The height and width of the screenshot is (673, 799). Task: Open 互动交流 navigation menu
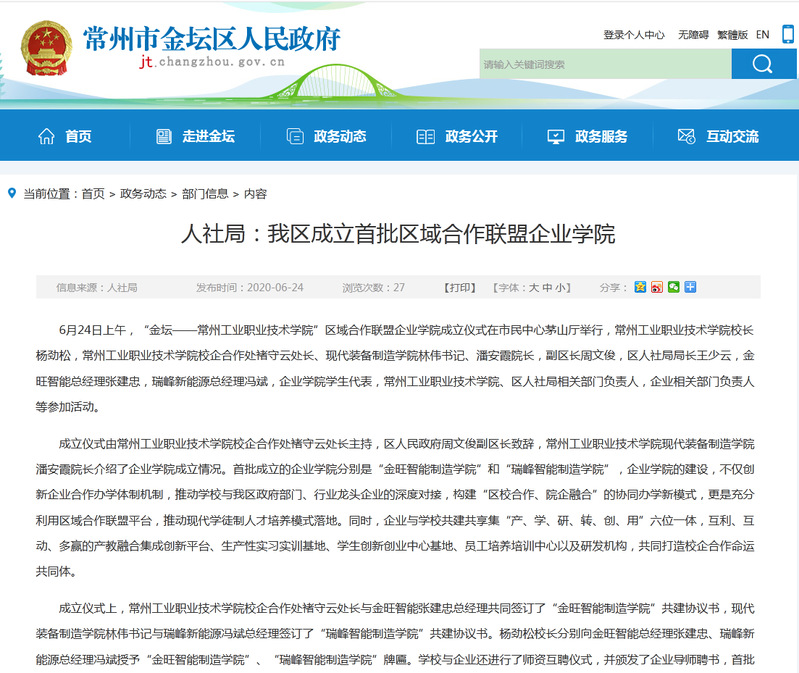pos(732,136)
